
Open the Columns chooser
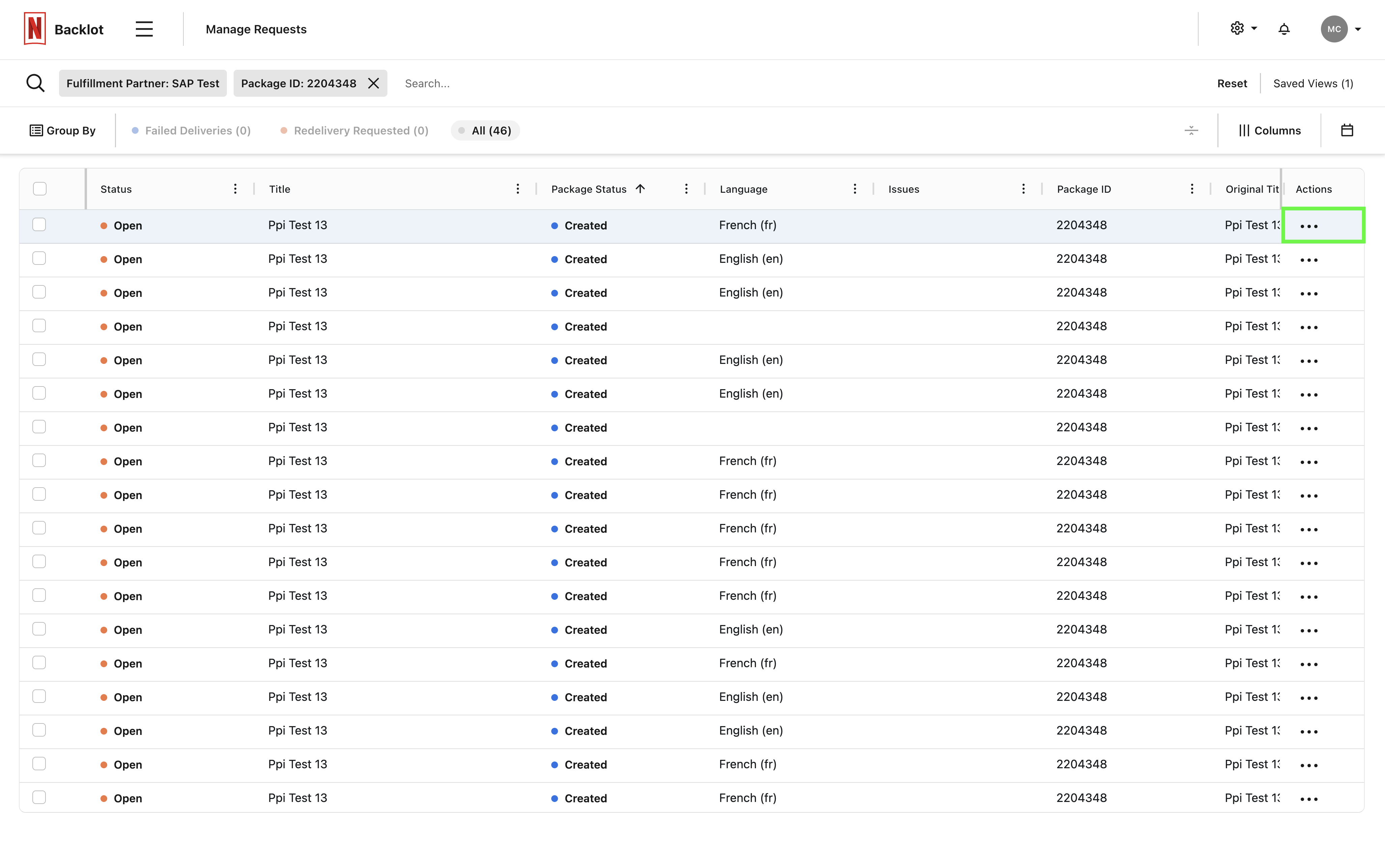tap(1270, 130)
